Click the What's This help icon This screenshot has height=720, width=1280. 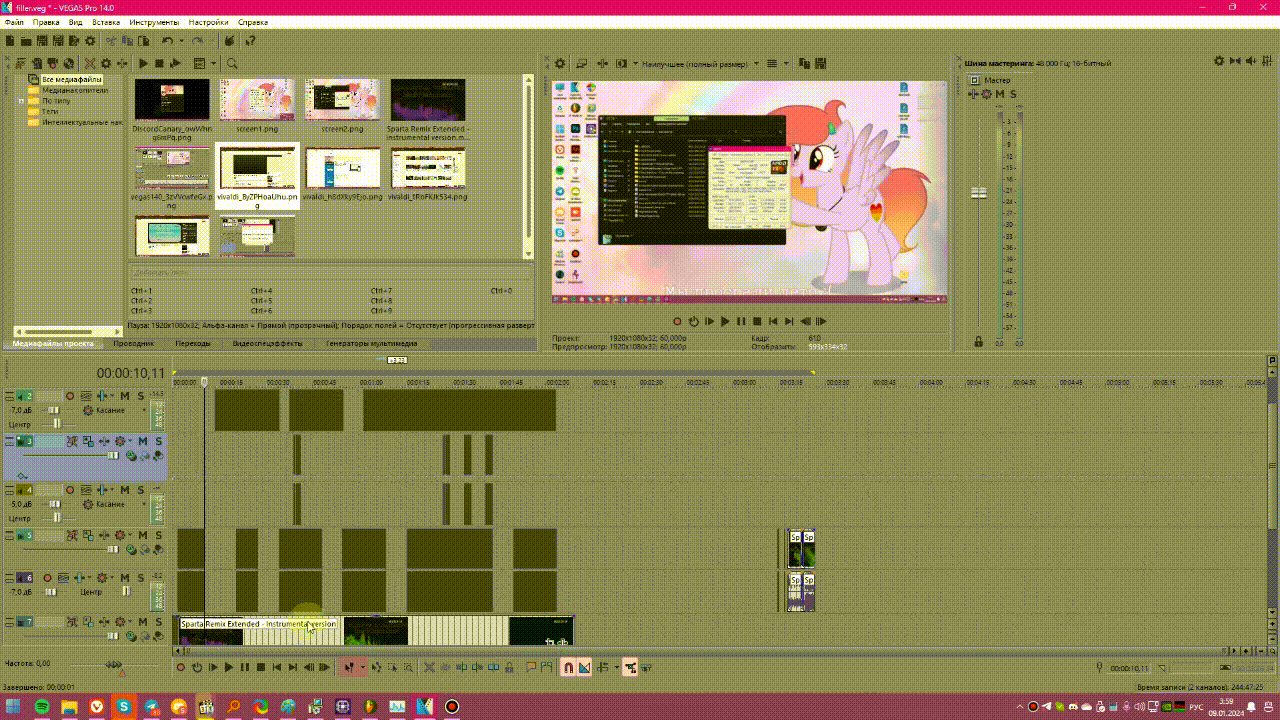[x=250, y=41]
